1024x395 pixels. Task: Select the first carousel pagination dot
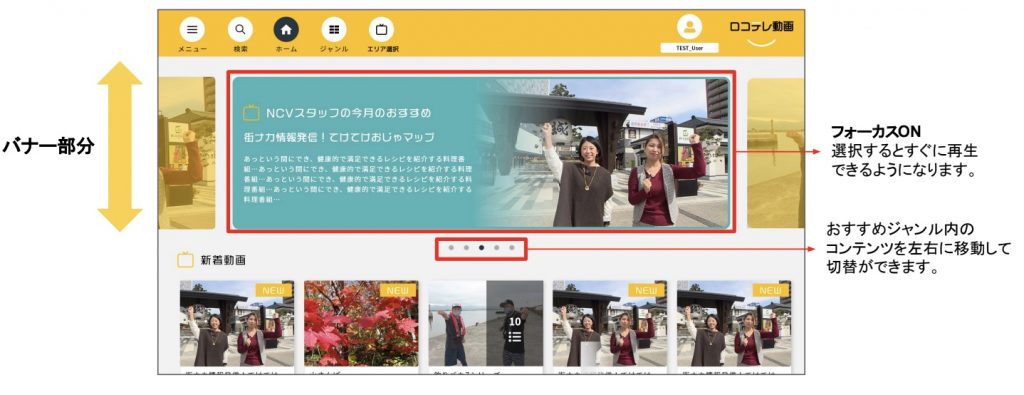(451, 248)
